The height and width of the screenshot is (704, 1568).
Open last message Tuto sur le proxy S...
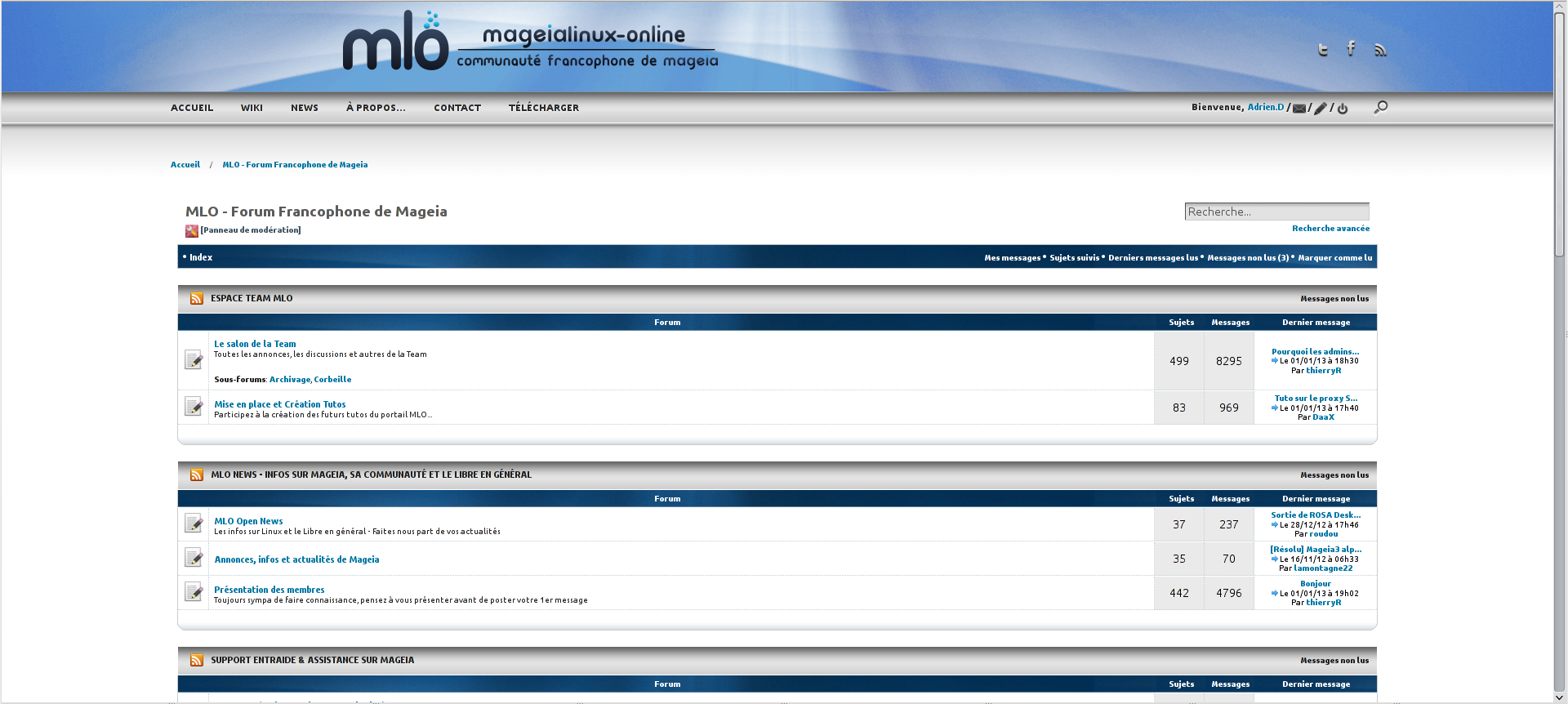pos(1316,399)
